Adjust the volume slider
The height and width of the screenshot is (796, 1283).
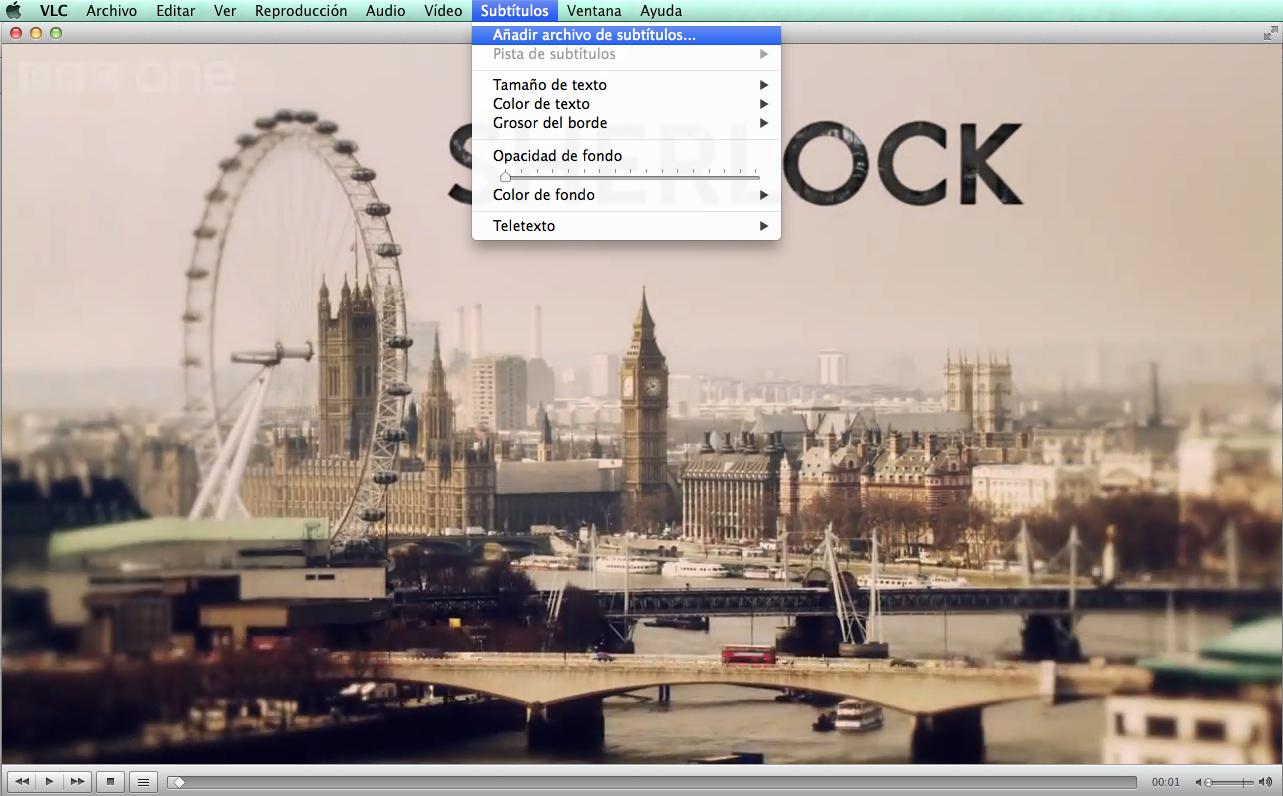pos(1230,782)
